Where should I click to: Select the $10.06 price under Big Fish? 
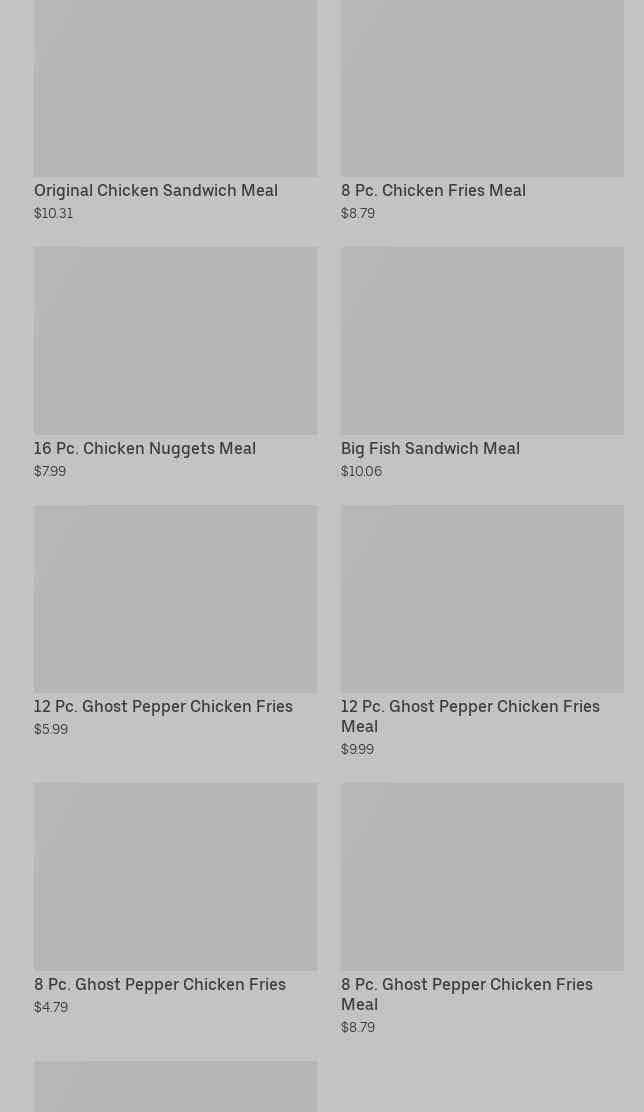[x=361, y=471]
